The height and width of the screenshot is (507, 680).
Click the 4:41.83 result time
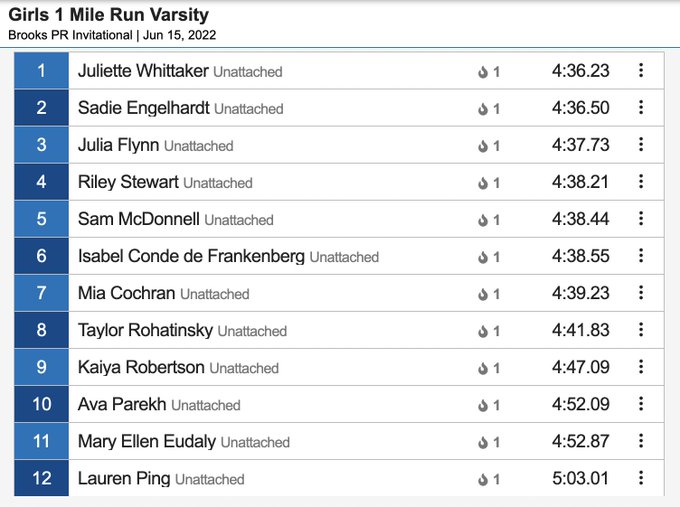[x=580, y=330]
